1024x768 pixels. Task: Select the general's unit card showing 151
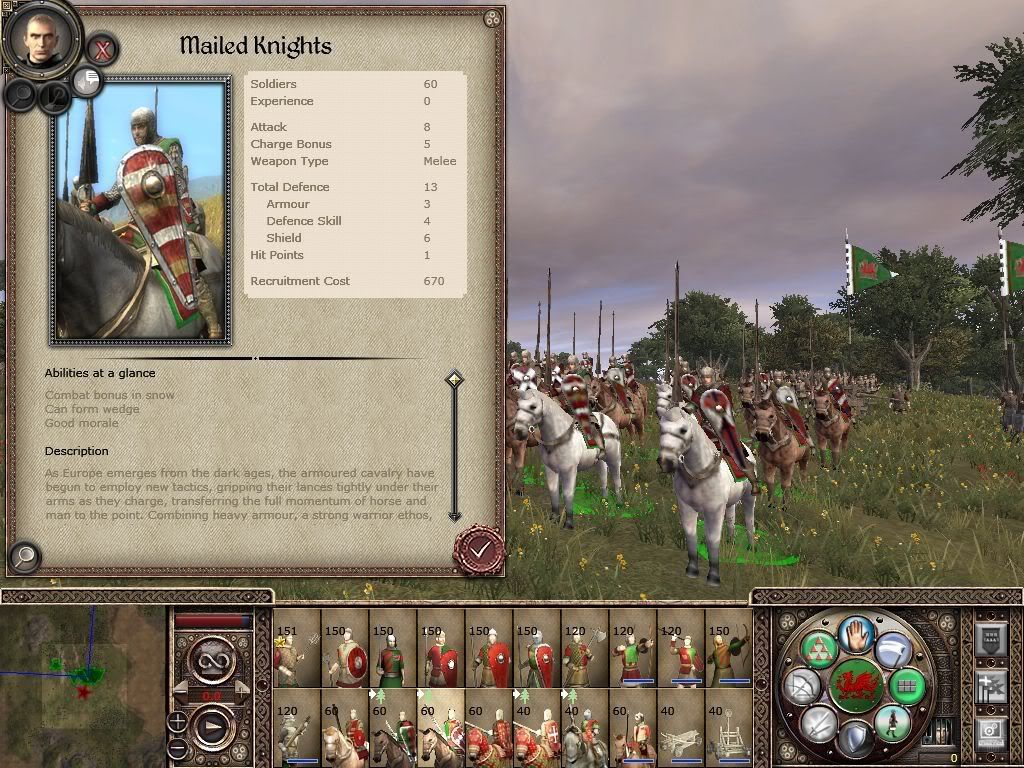297,648
